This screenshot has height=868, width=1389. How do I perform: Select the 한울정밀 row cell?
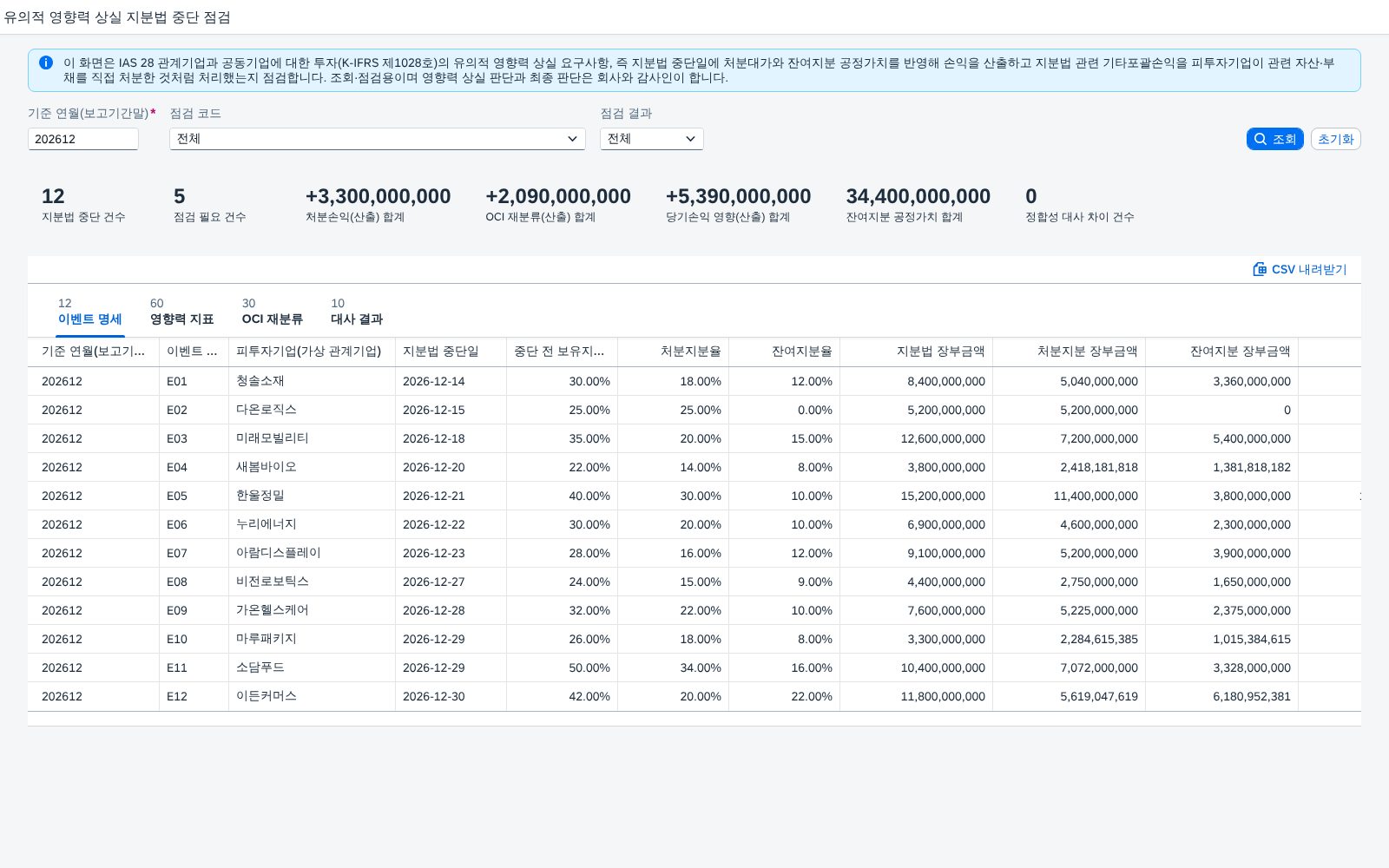[312, 496]
